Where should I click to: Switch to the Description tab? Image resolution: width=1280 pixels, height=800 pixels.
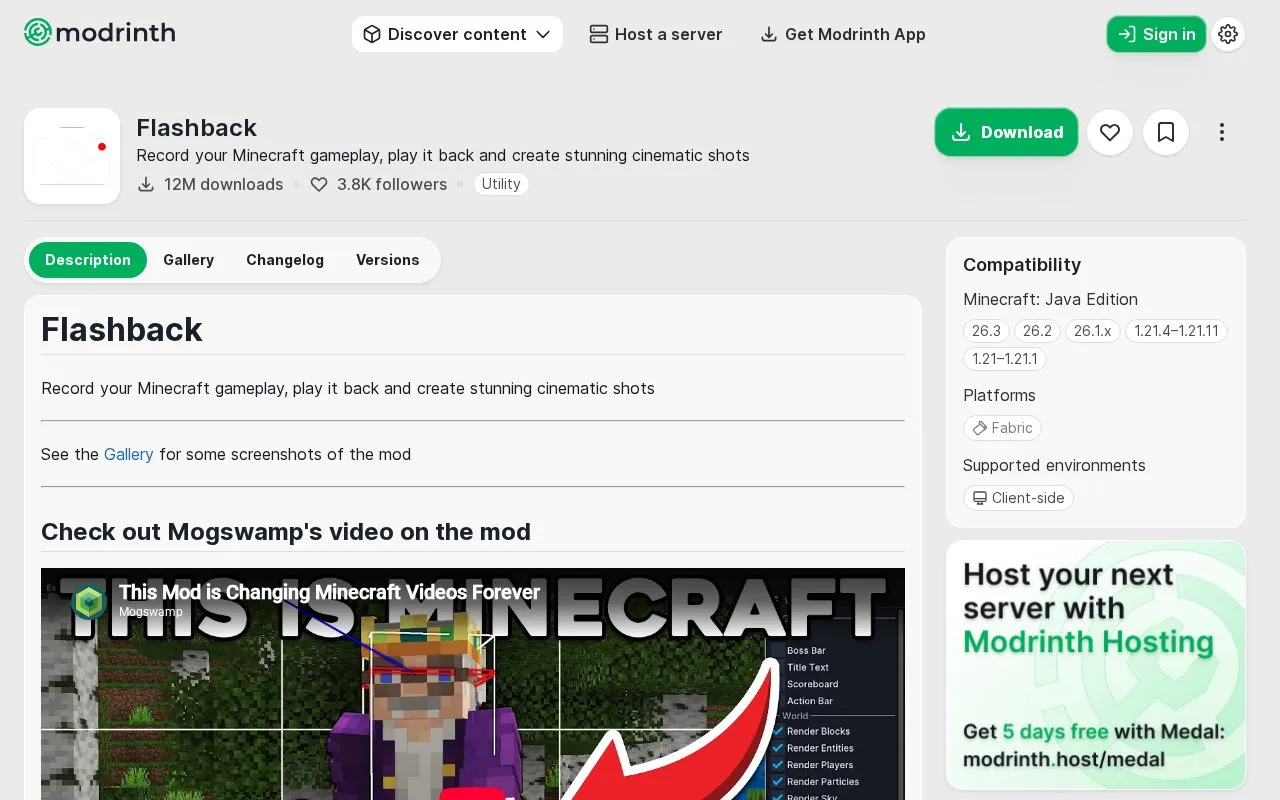pyautogui.click(x=88, y=260)
